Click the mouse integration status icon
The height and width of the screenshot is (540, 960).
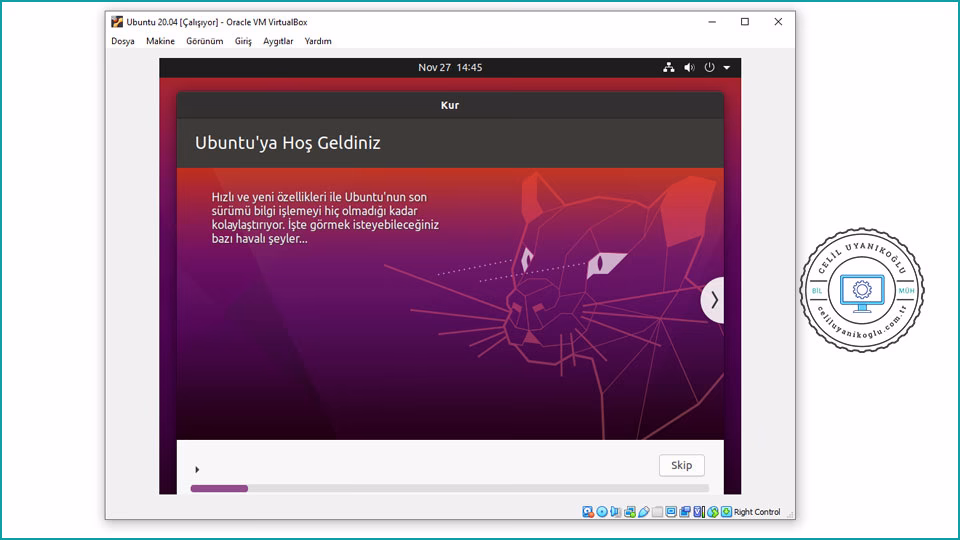click(713, 512)
